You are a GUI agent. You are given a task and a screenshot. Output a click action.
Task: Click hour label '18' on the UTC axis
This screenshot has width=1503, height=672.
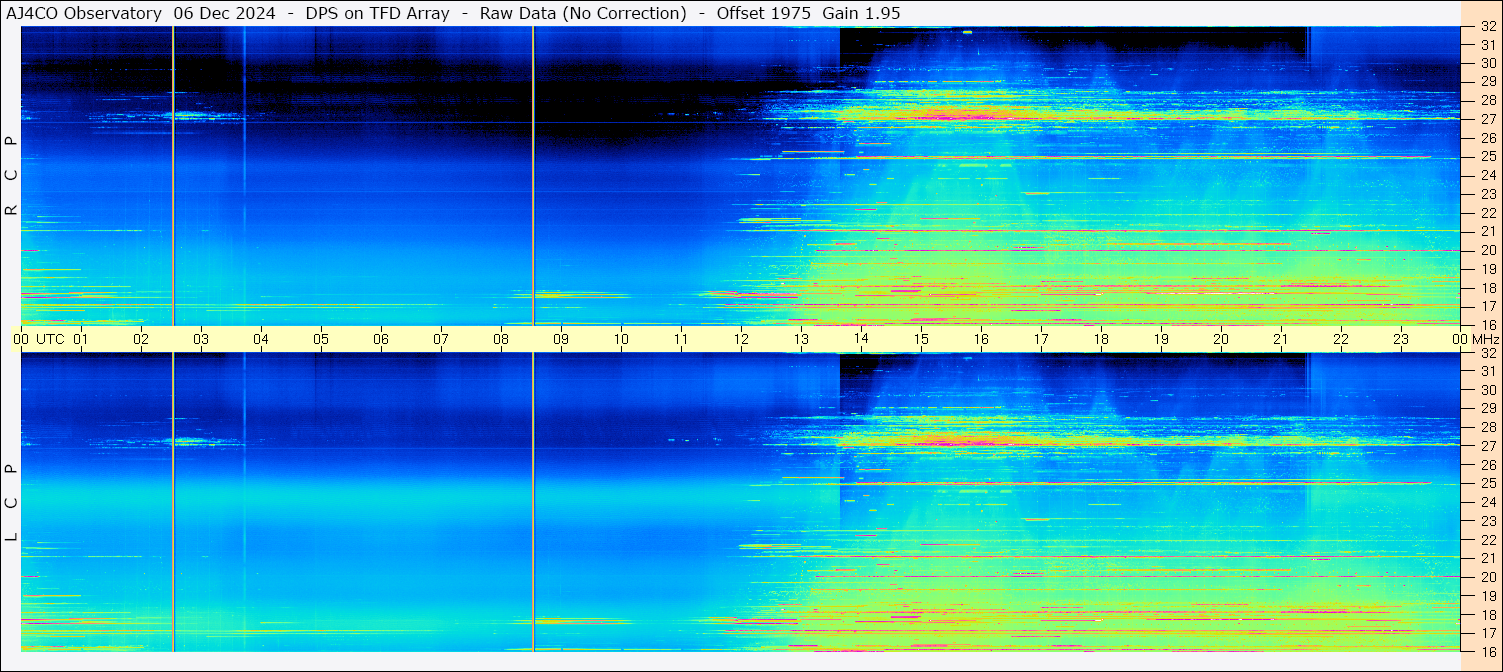pyautogui.click(x=1101, y=339)
